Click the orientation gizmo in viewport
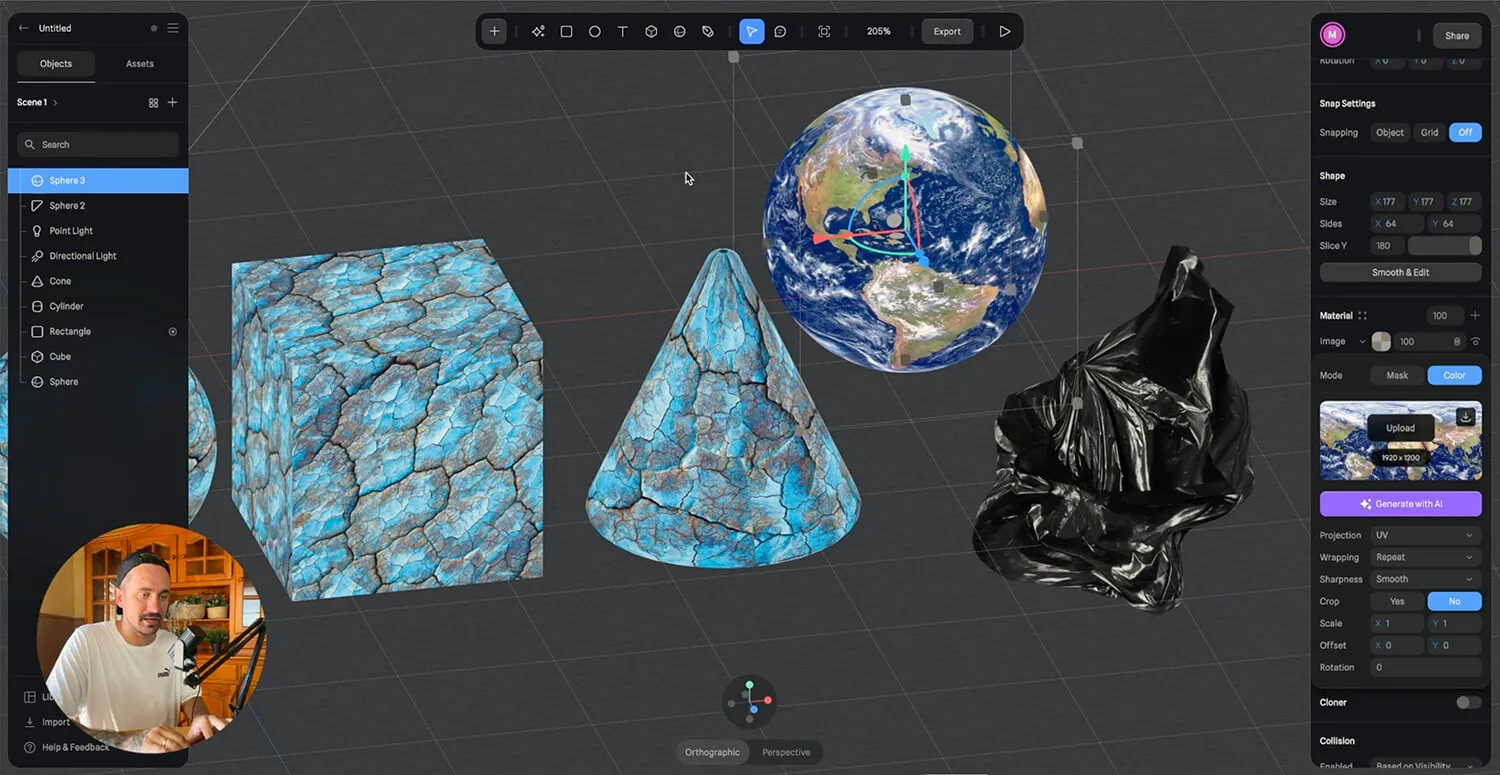This screenshot has height=775, width=1500. click(x=749, y=700)
